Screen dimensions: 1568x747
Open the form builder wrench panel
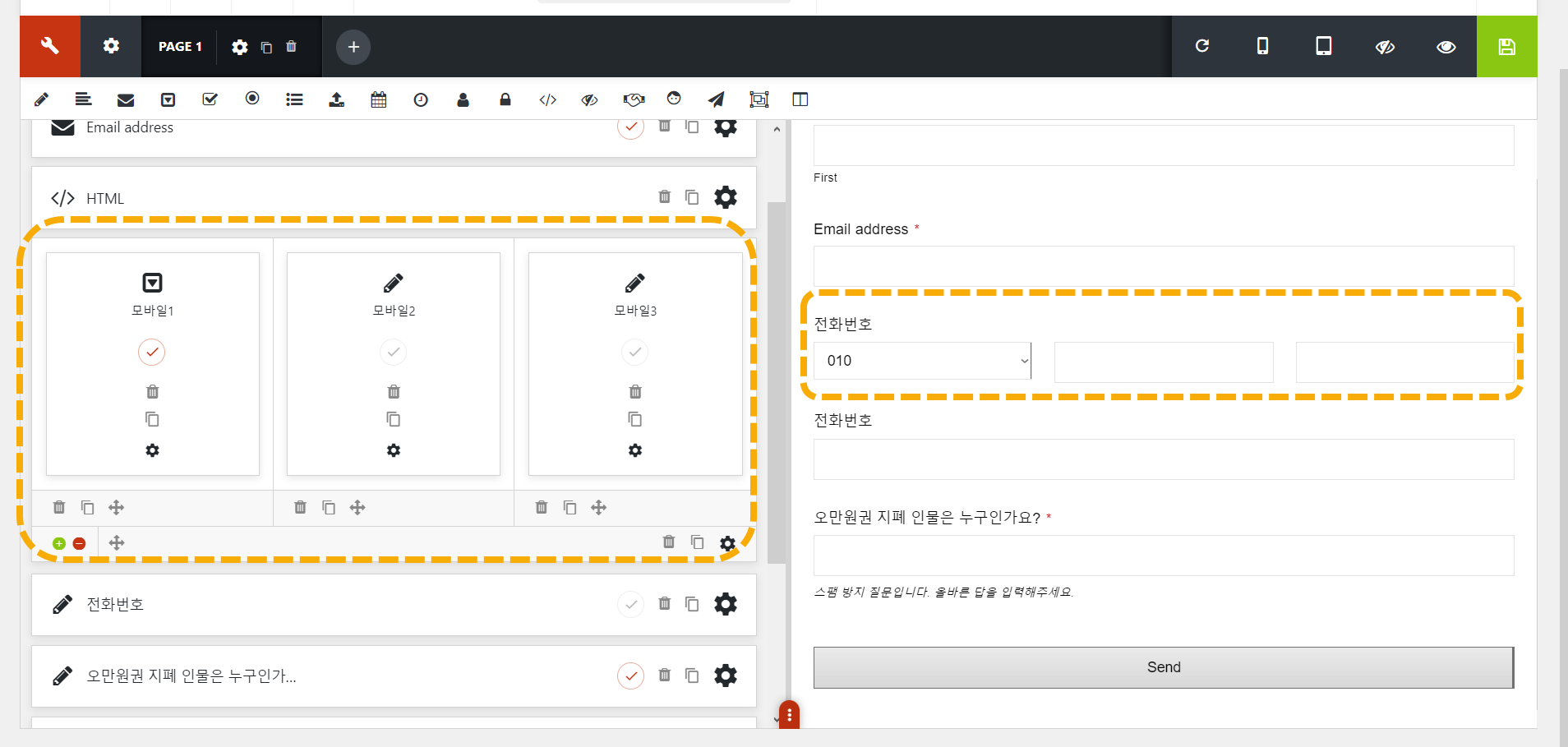(x=49, y=46)
